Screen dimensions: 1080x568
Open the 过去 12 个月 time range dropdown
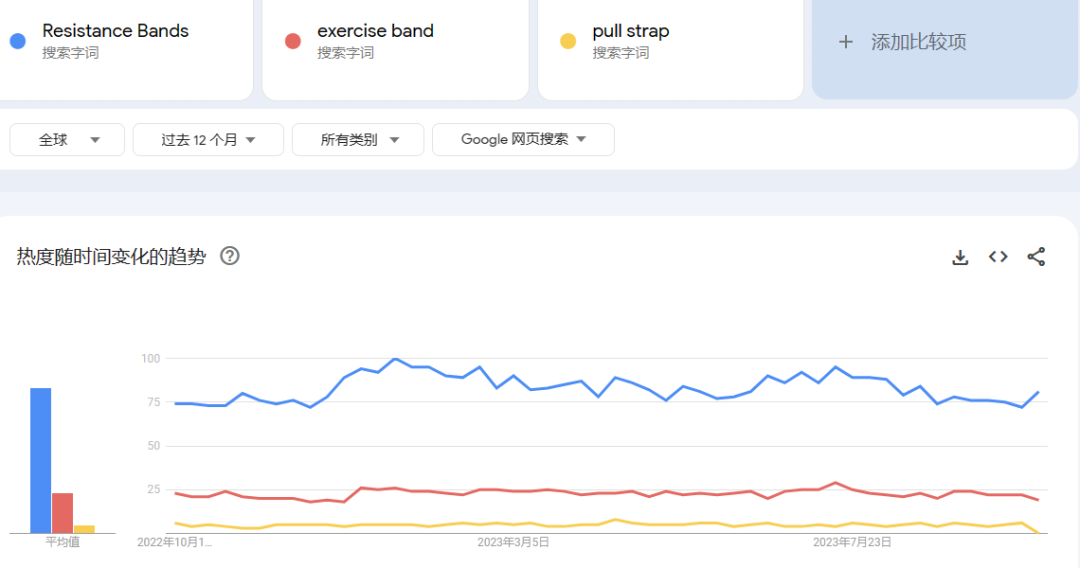tap(208, 140)
